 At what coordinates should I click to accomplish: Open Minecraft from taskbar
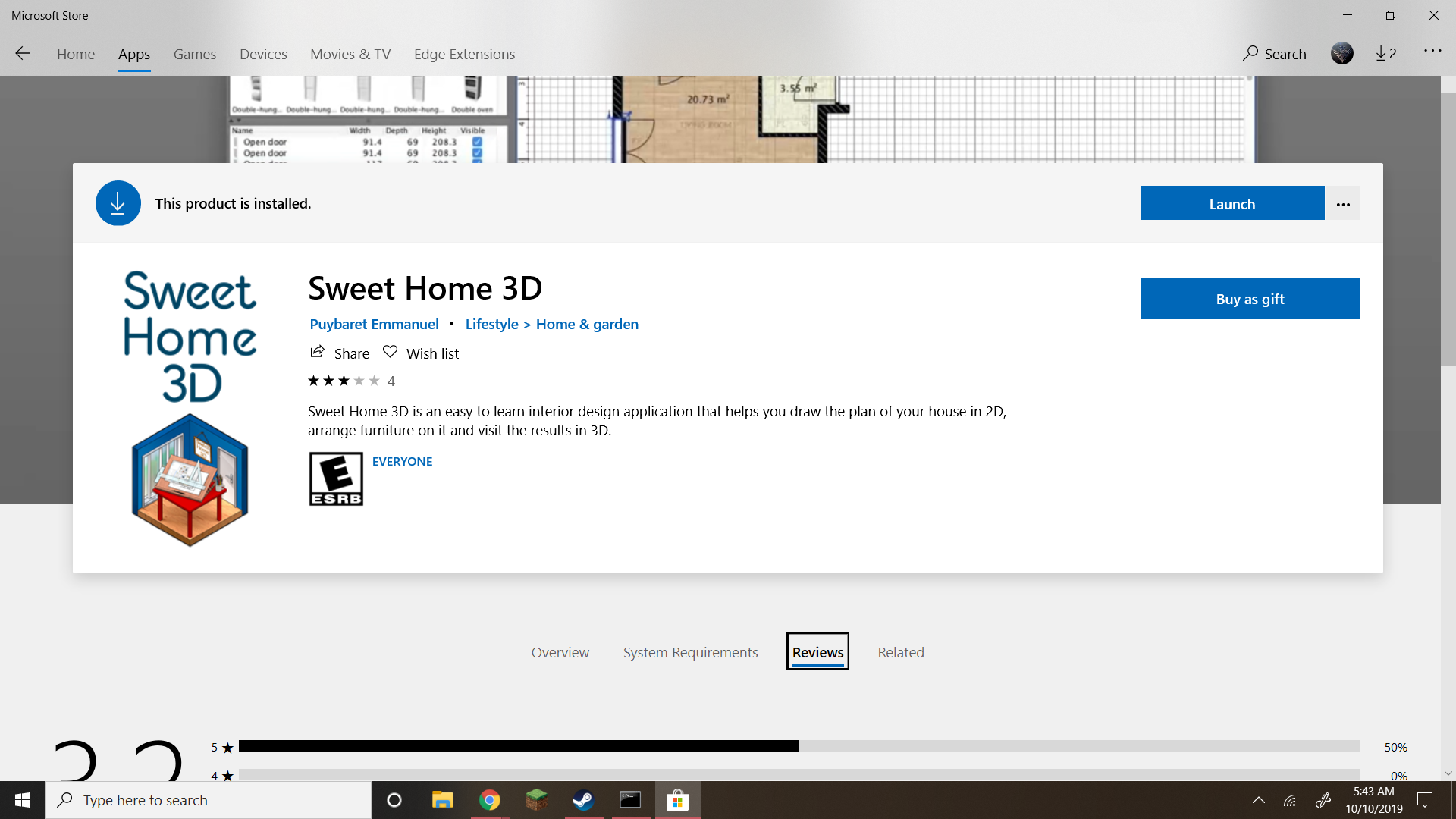pos(537,800)
